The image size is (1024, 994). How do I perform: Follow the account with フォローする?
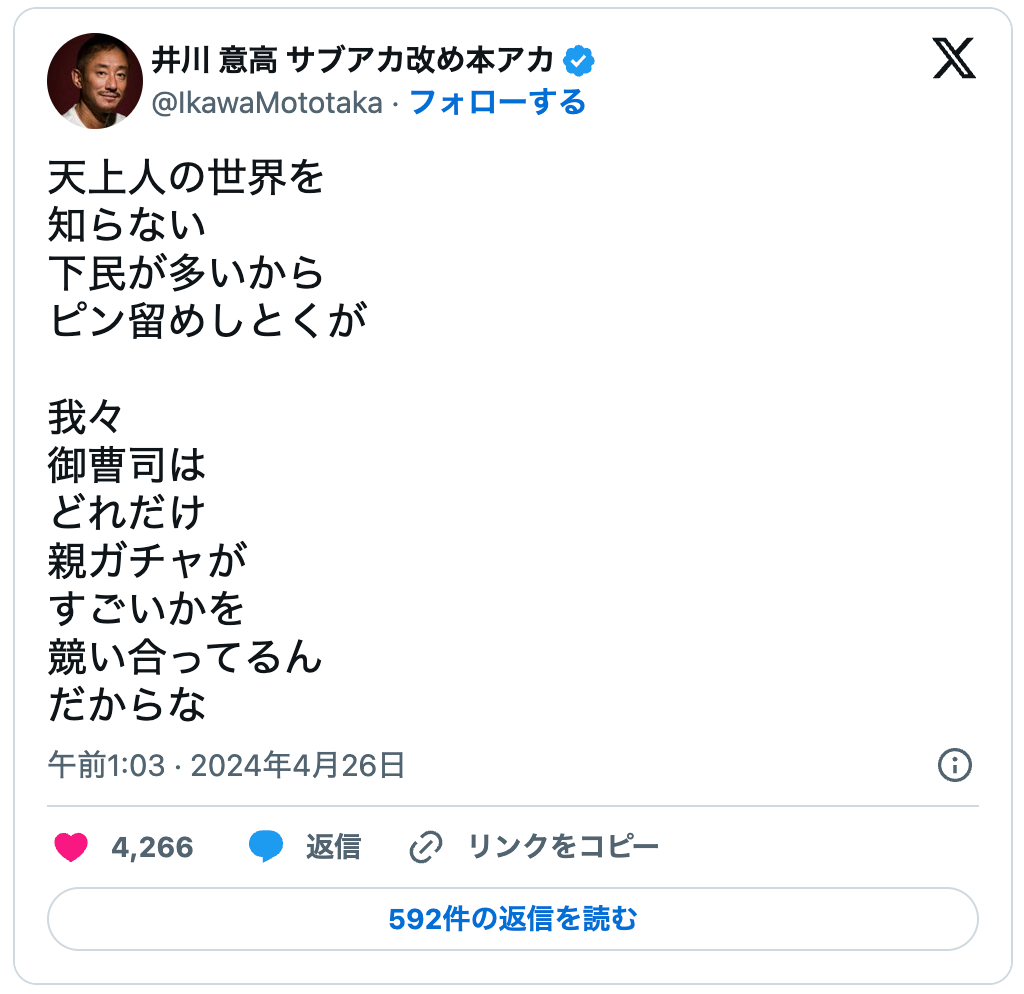click(x=501, y=102)
